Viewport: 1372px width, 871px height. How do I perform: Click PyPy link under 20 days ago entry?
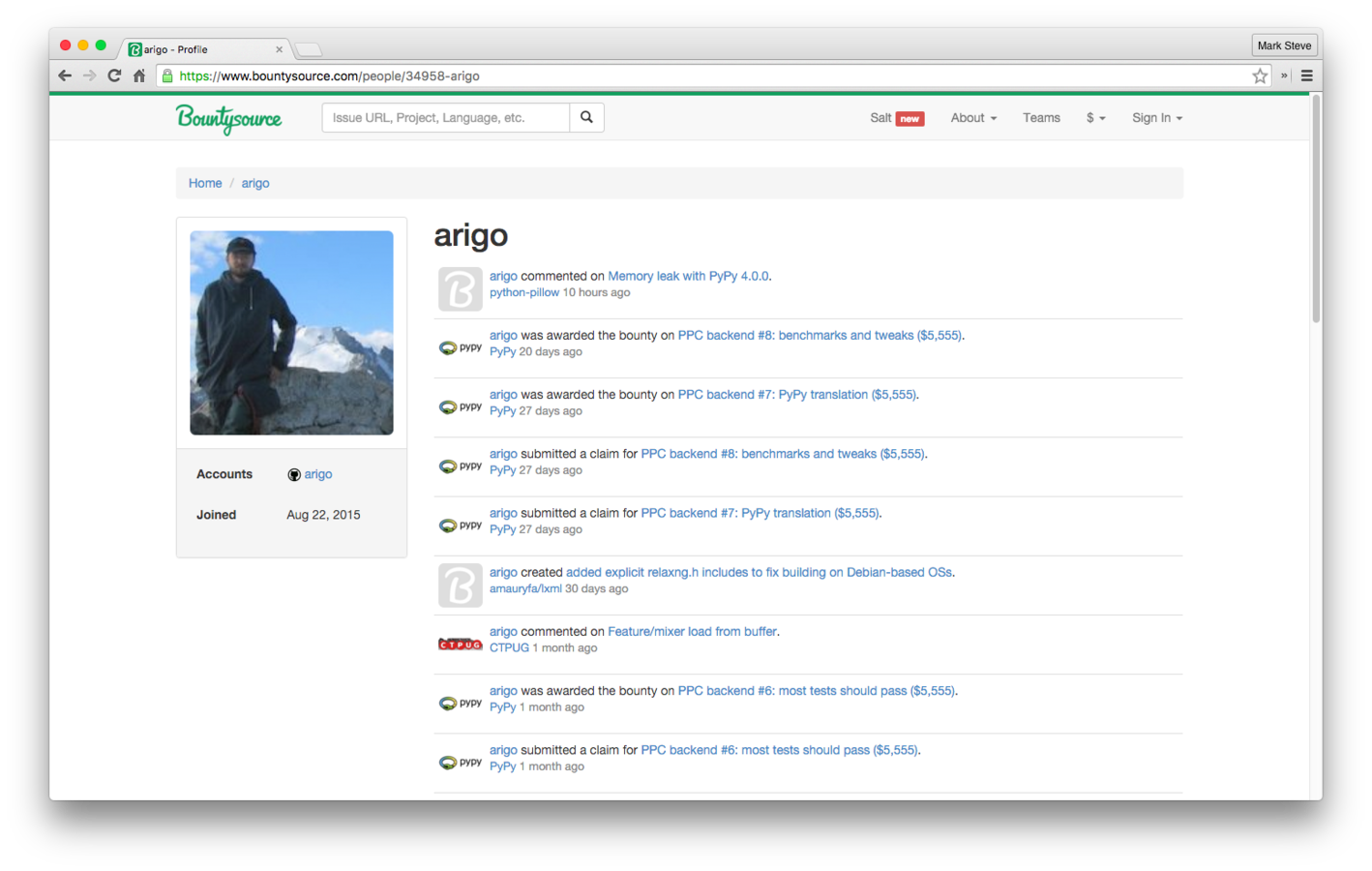(502, 351)
